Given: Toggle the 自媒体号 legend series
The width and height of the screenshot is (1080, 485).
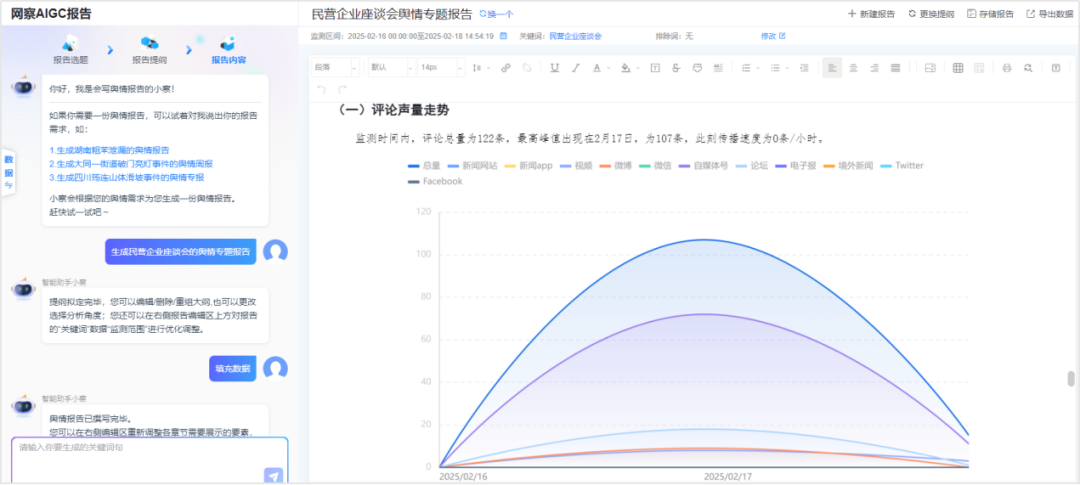Looking at the screenshot, I should point(703,165).
